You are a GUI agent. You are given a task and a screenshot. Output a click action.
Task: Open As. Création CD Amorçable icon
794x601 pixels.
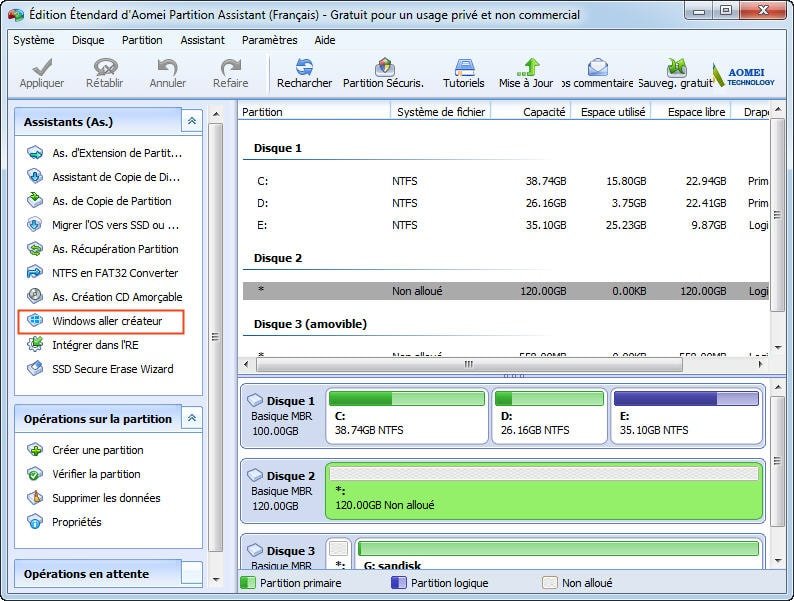pyautogui.click(x=35, y=296)
